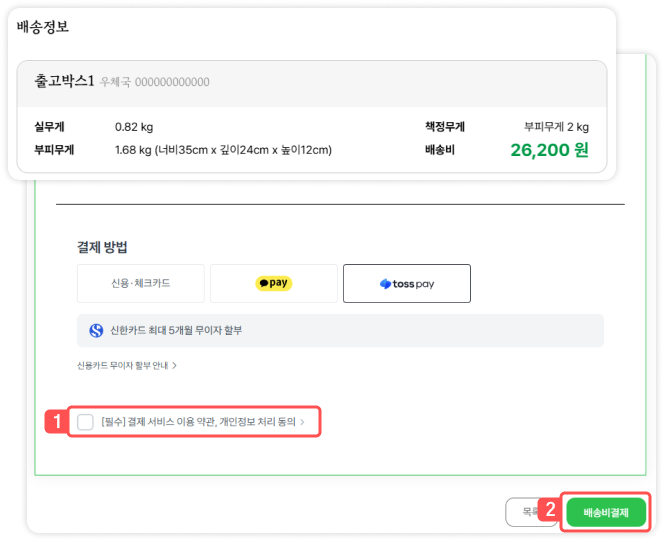
Task: Select 신용·체크카드 payment method
Action: [141, 283]
